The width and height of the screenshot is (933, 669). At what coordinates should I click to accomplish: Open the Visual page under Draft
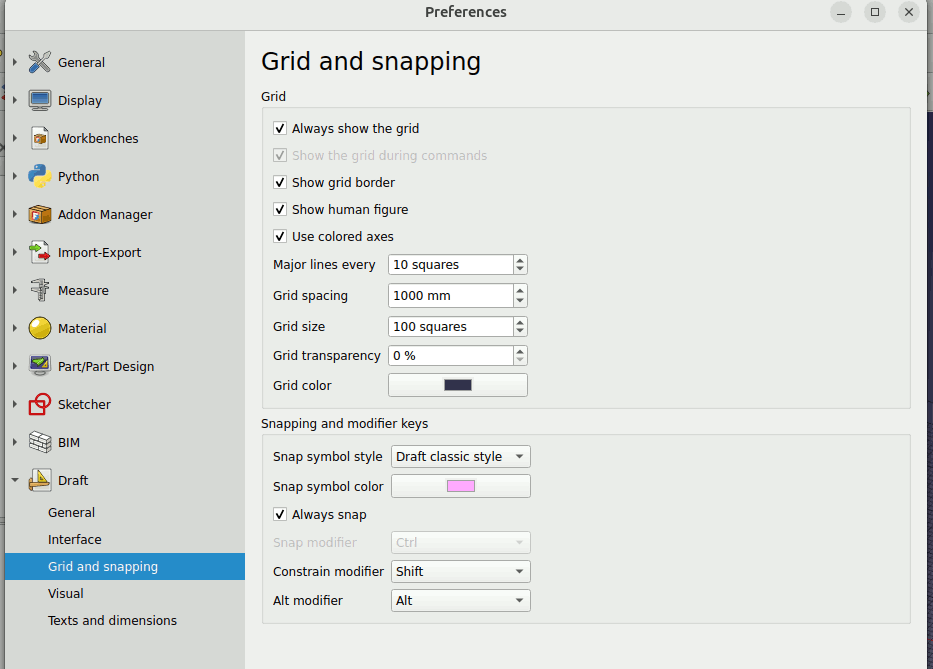click(66, 593)
